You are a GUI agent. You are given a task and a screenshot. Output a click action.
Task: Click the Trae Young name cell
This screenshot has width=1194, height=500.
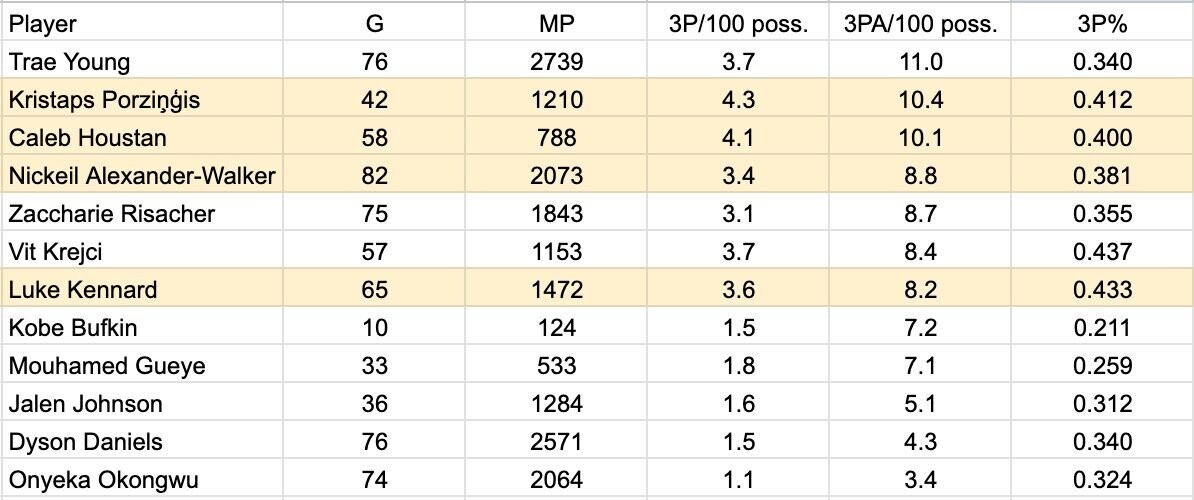click(x=142, y=60)
